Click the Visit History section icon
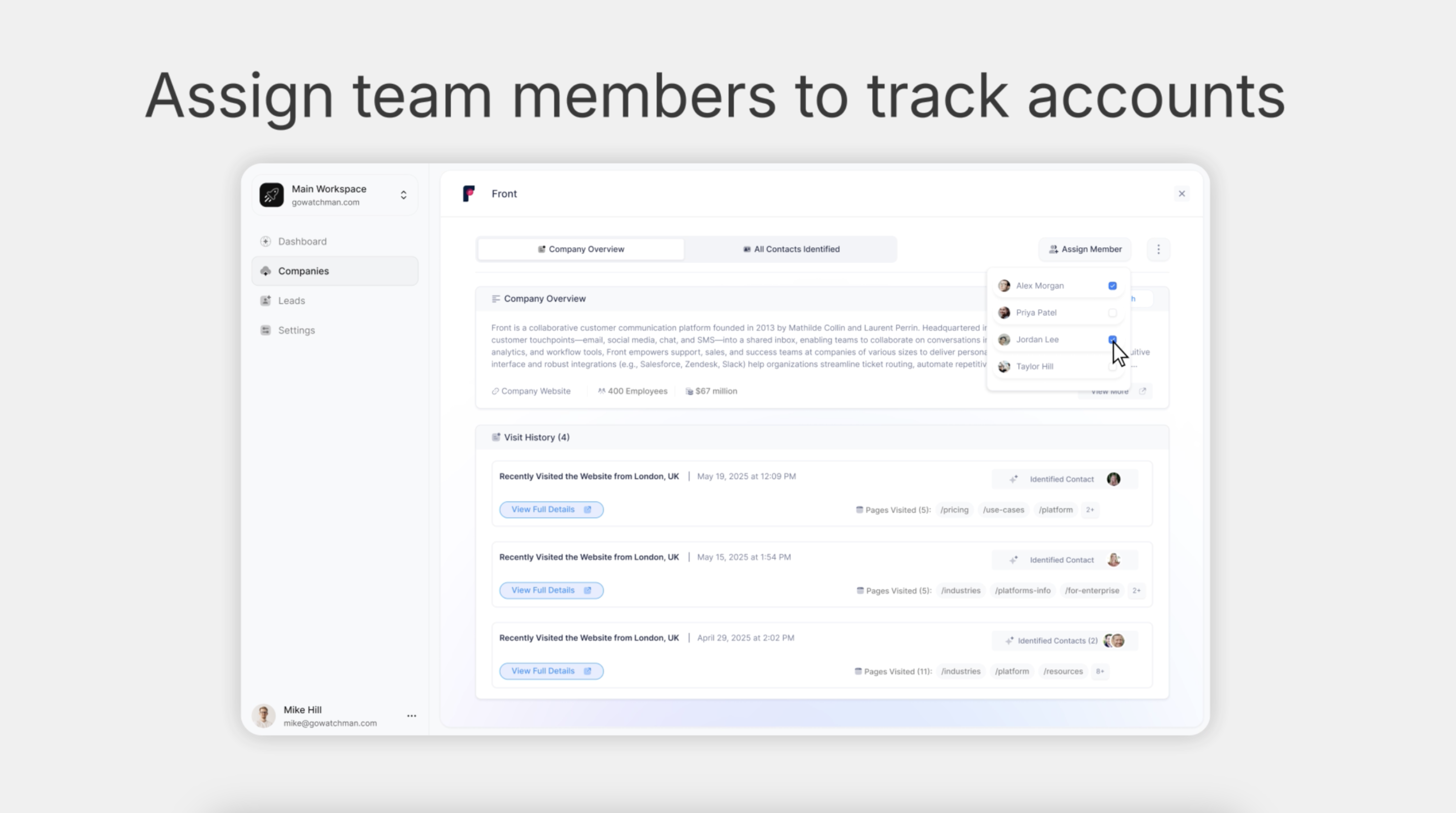Screen dimensions: 1456x813 pyautogui.click(x=496, y=437)
